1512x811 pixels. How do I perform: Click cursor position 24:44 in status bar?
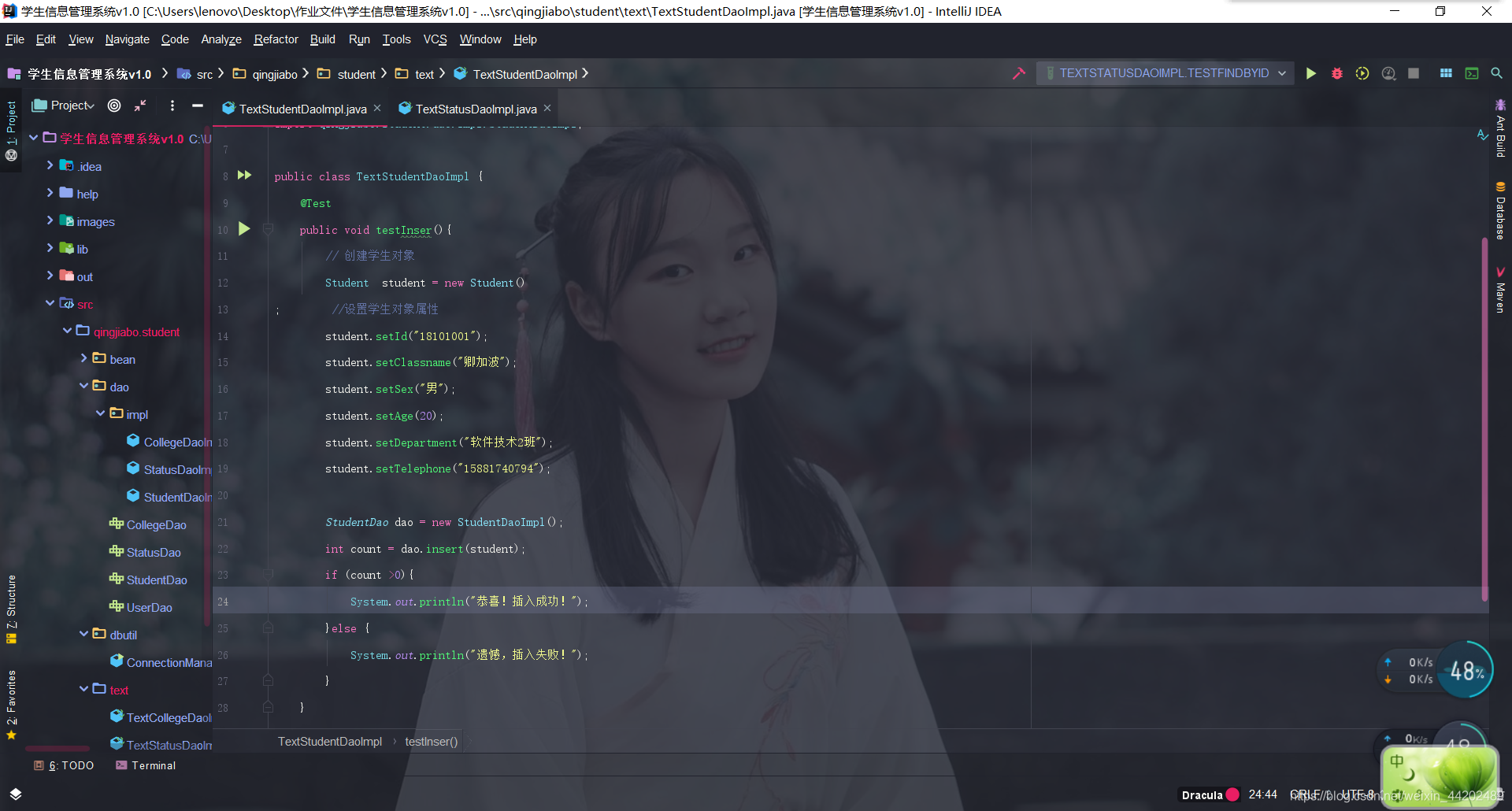(x=1262, y=794)
